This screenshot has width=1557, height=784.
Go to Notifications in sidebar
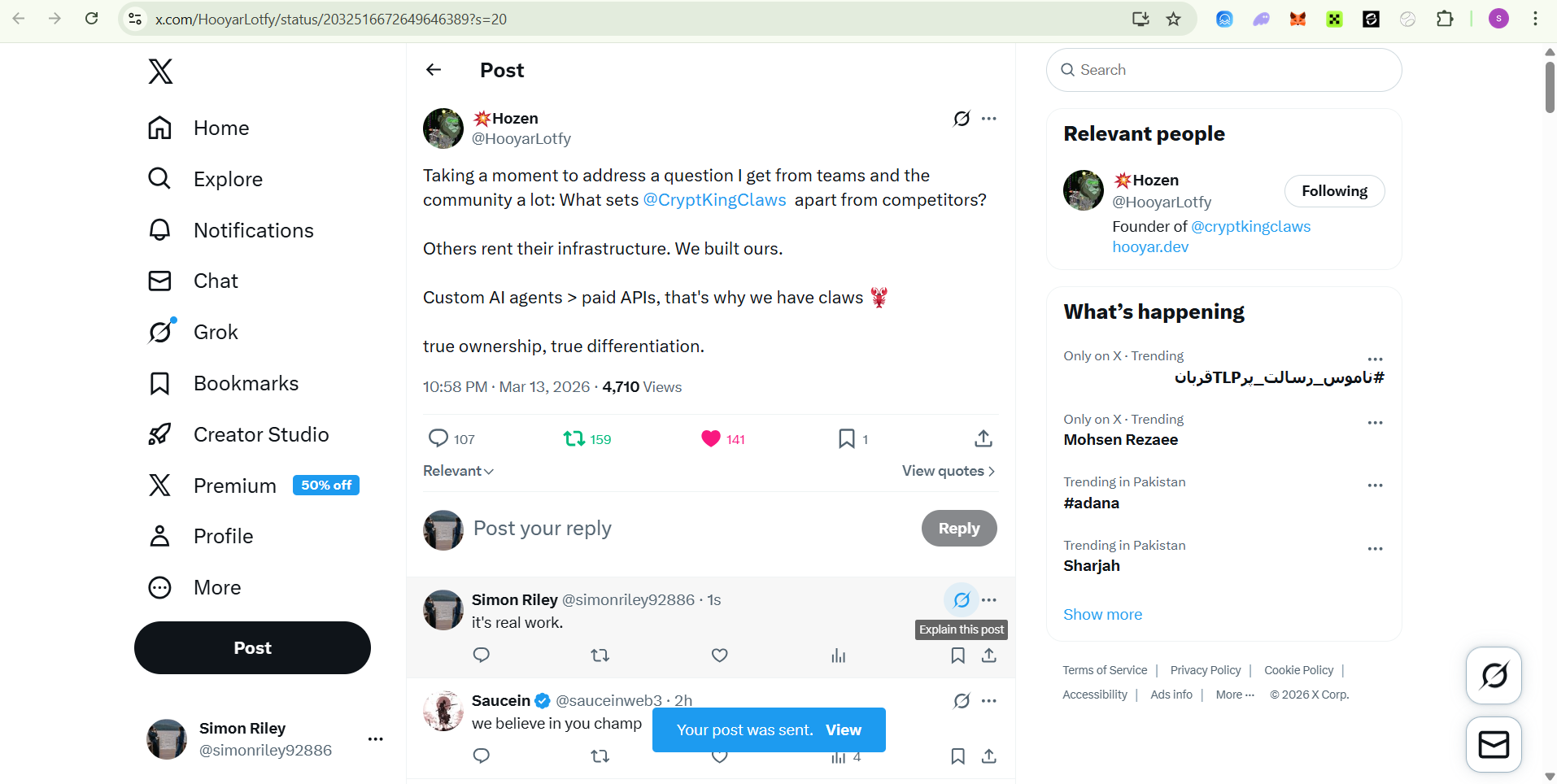(231, 230)
